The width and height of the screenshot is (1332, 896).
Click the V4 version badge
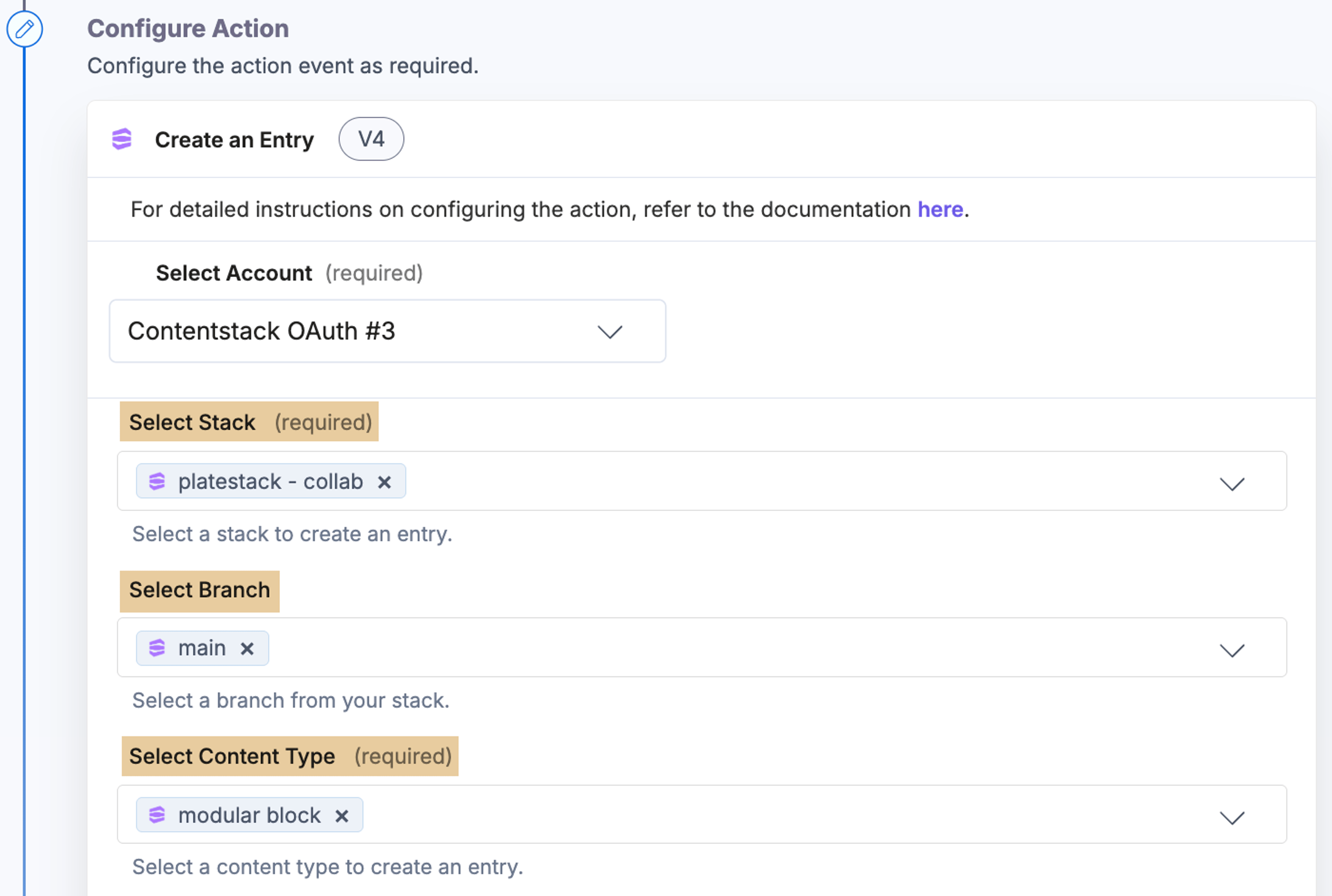(x=372, y=139)
